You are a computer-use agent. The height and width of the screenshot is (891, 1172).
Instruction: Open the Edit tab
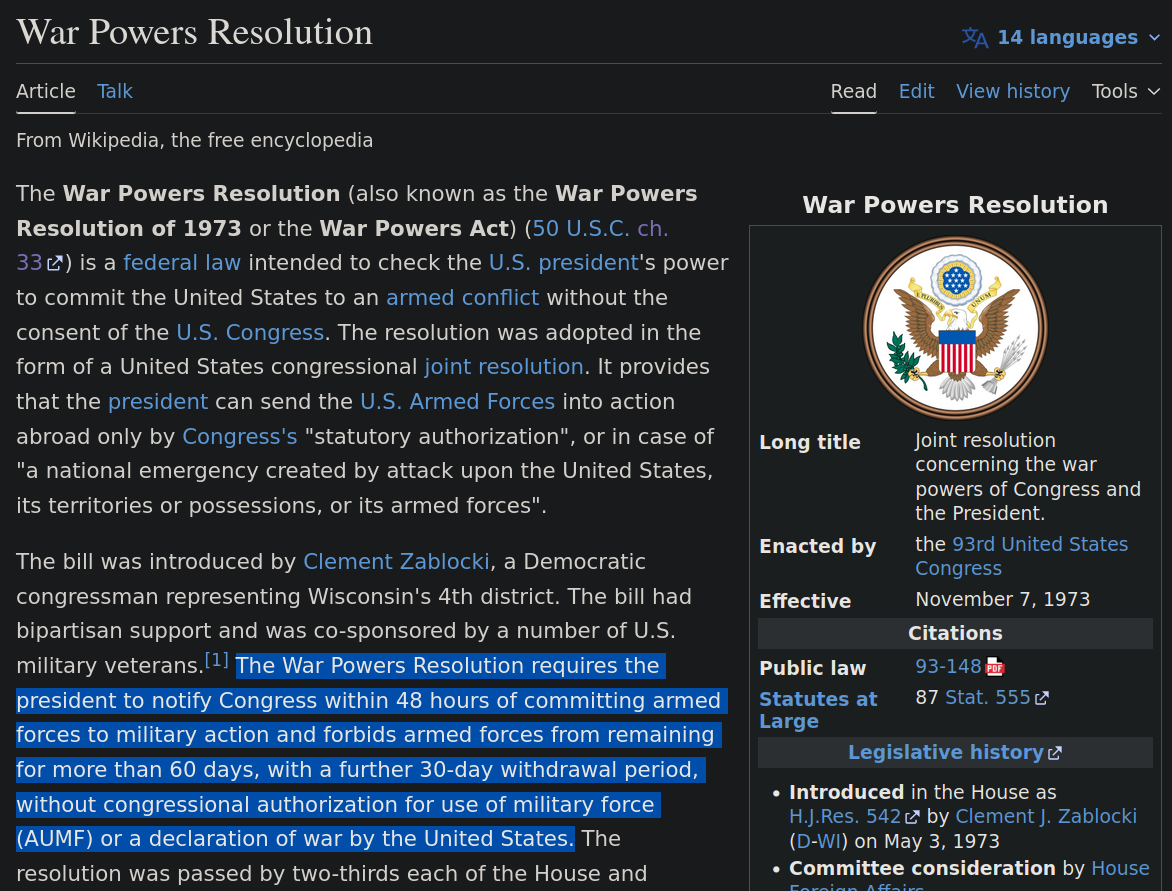coord(916,91)
